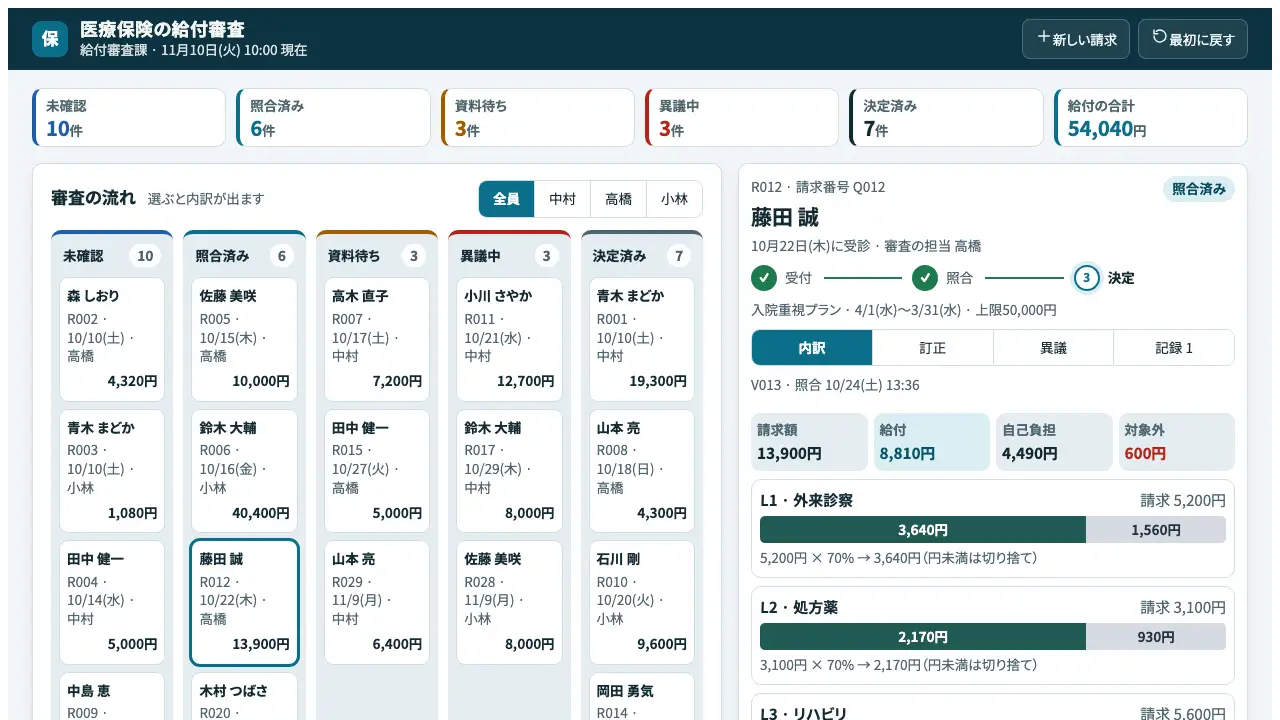
Task: Open the 佐藤 美咲 R005 claim card
Action: (244, 340)
